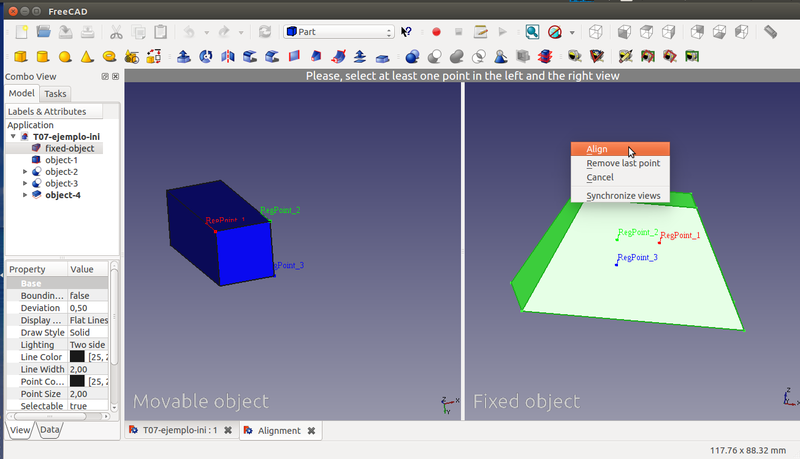Create a sphere with the Sphere tool
The width and height of the screenshot is (800, 459).
tap(65, 56)
